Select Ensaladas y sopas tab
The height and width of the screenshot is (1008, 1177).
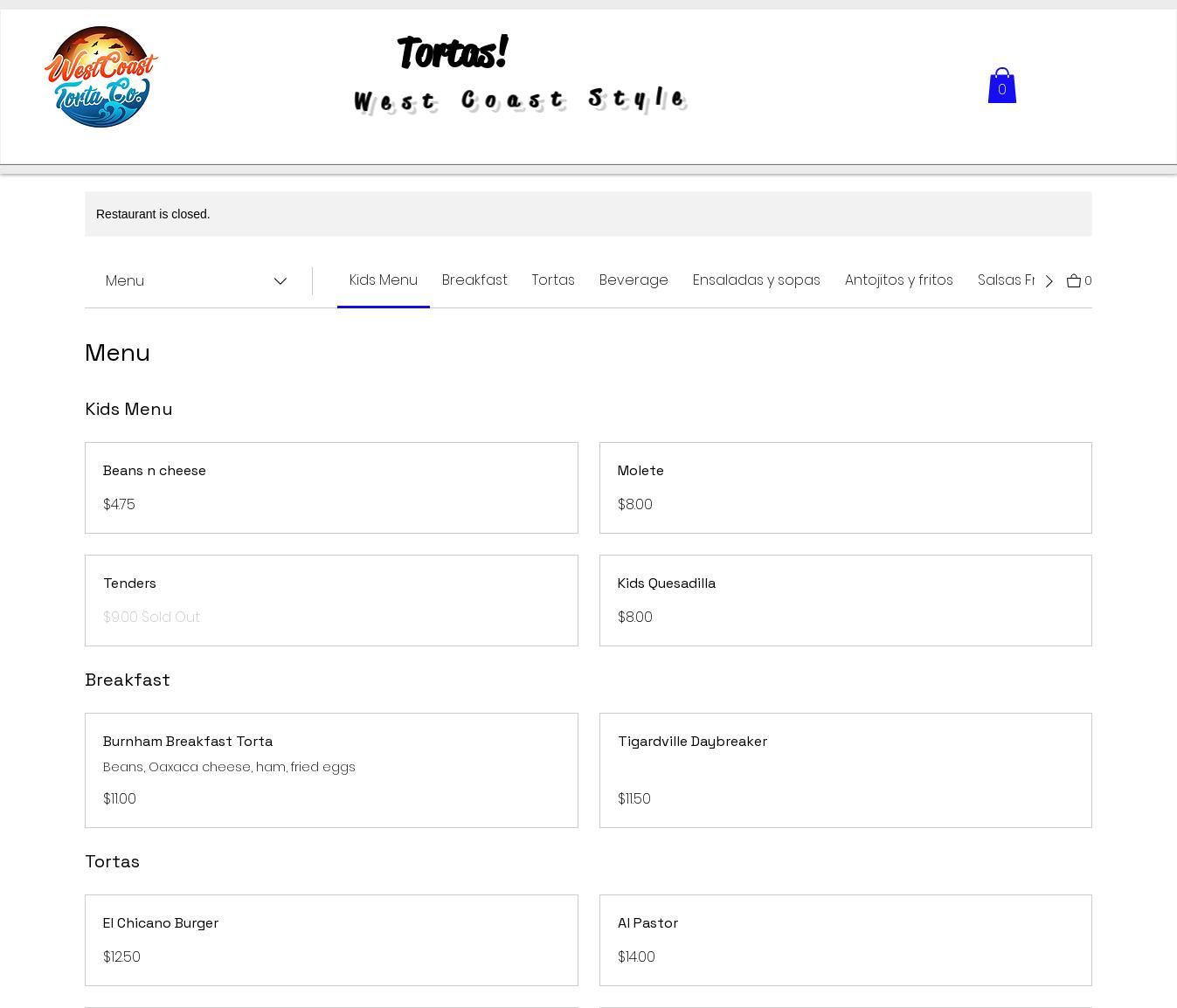pyautogui.click(x=756, y=280)
